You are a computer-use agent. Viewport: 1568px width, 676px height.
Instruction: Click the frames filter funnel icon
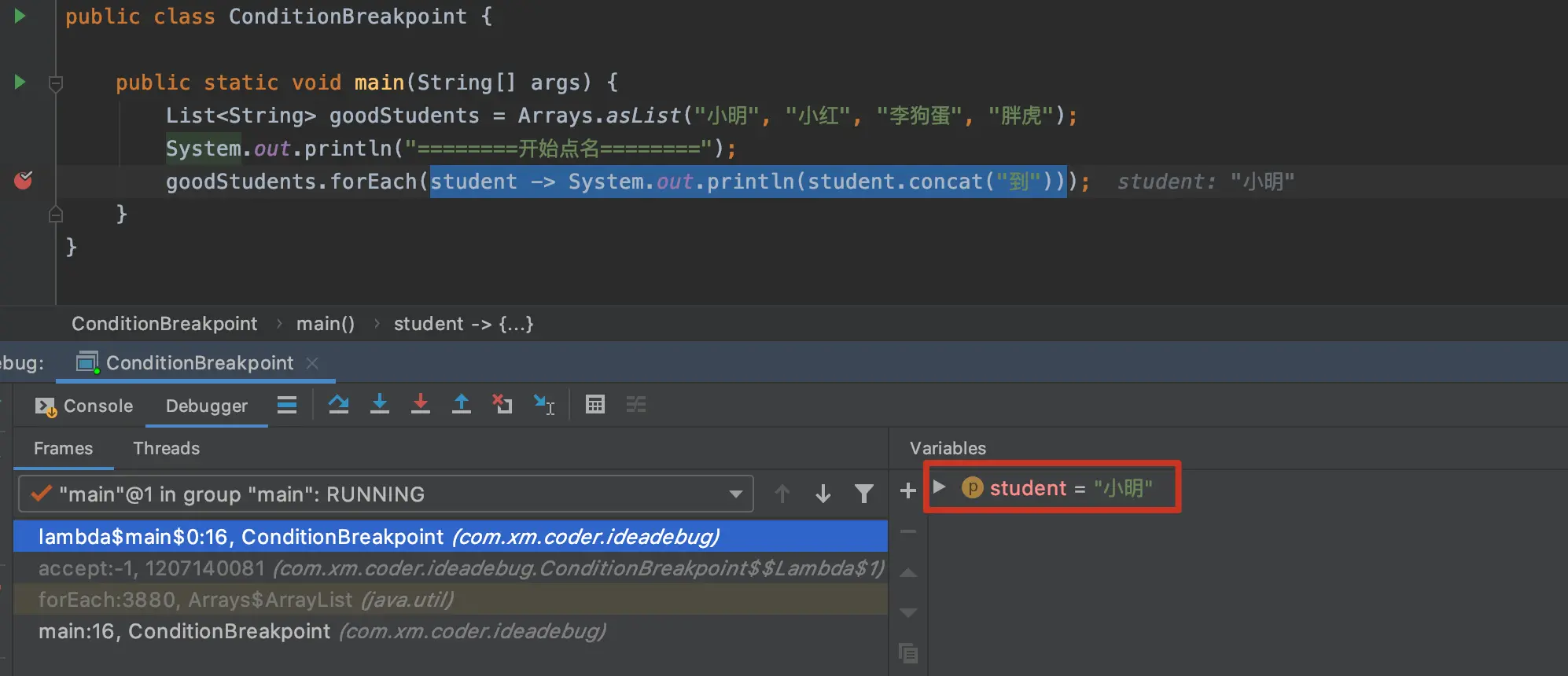864,494
